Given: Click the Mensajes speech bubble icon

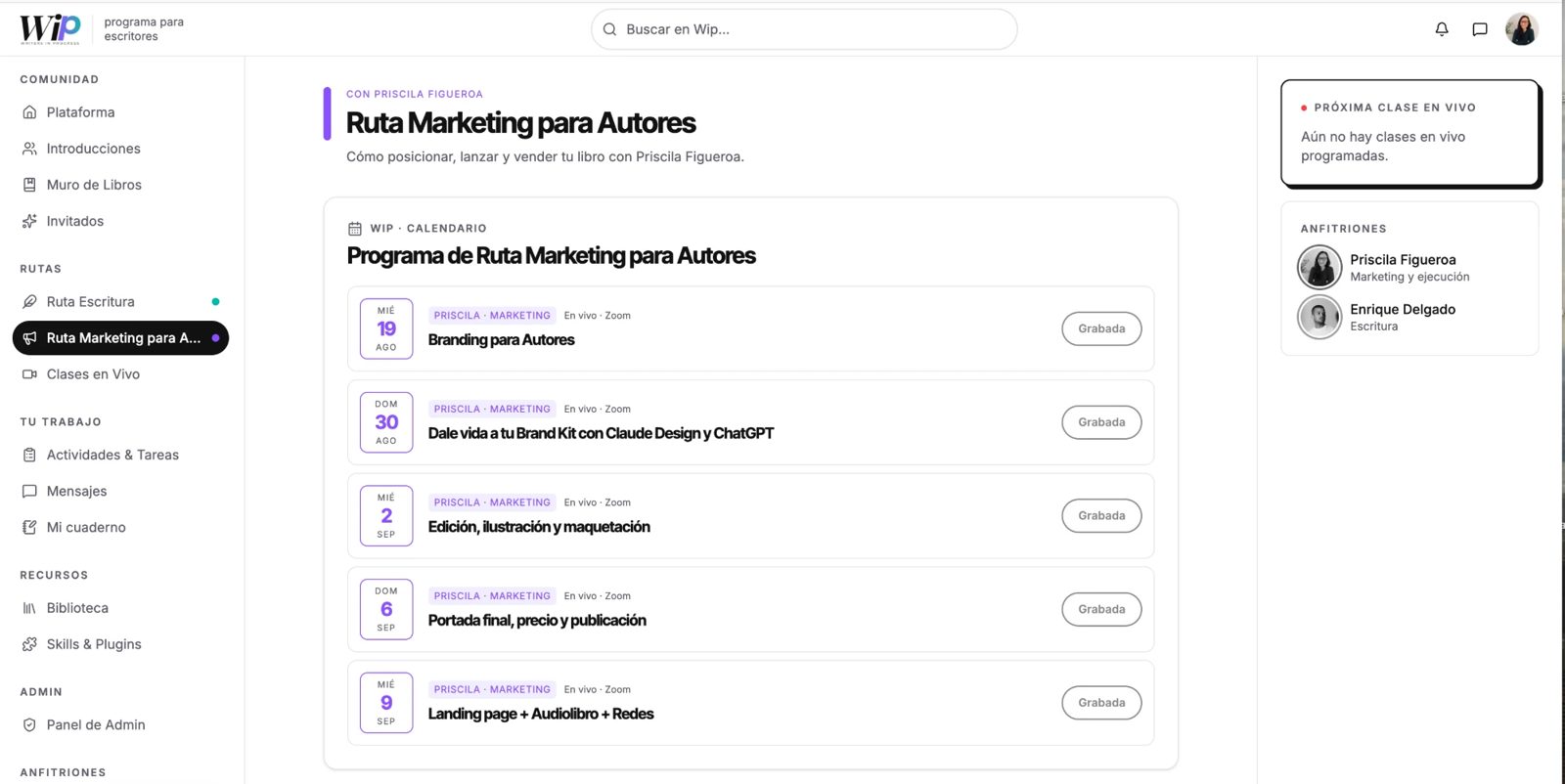Looking at the screenshot, I should 29,491.
